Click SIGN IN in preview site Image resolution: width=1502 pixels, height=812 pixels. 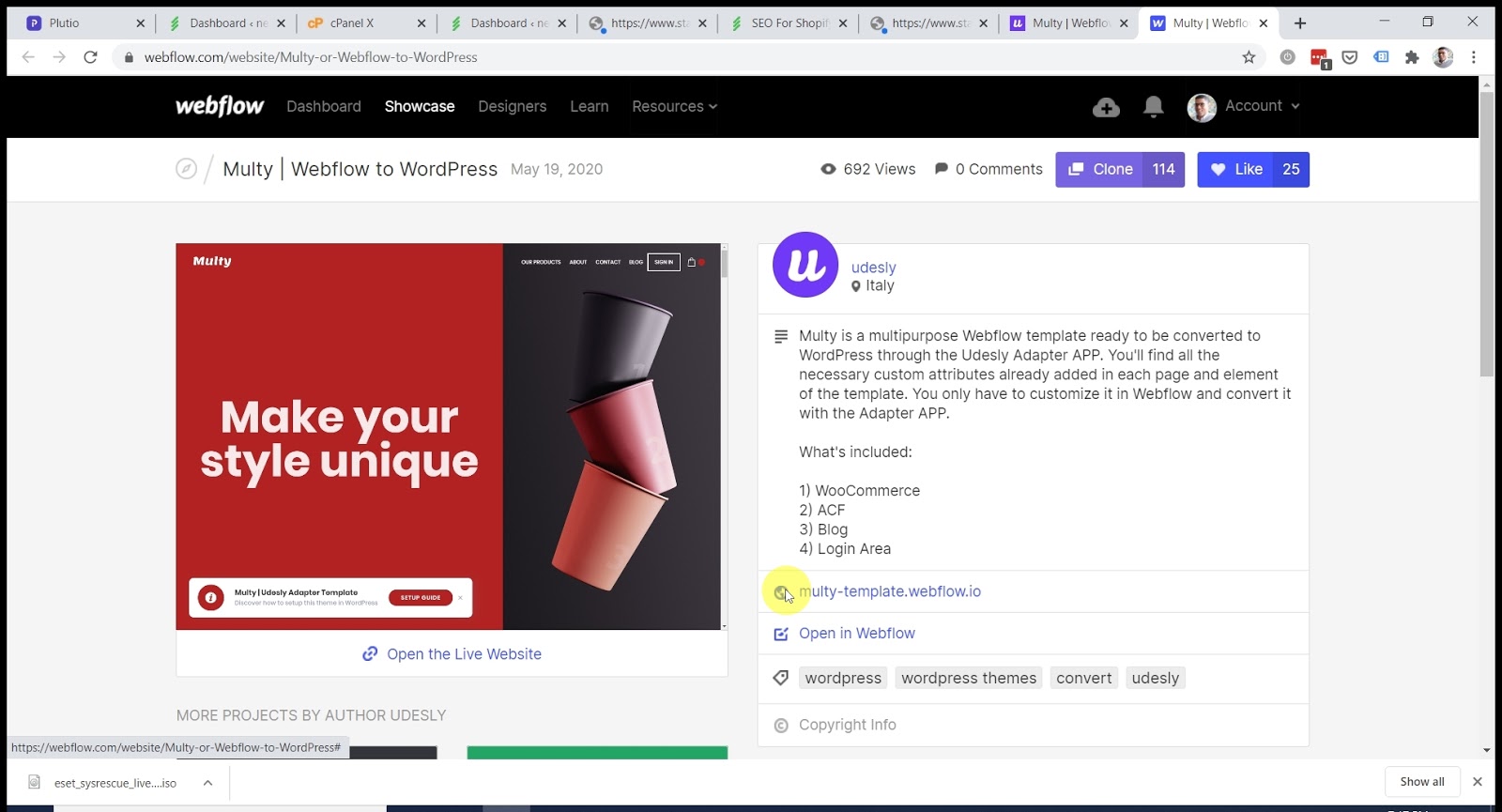(x=664, y=262)
